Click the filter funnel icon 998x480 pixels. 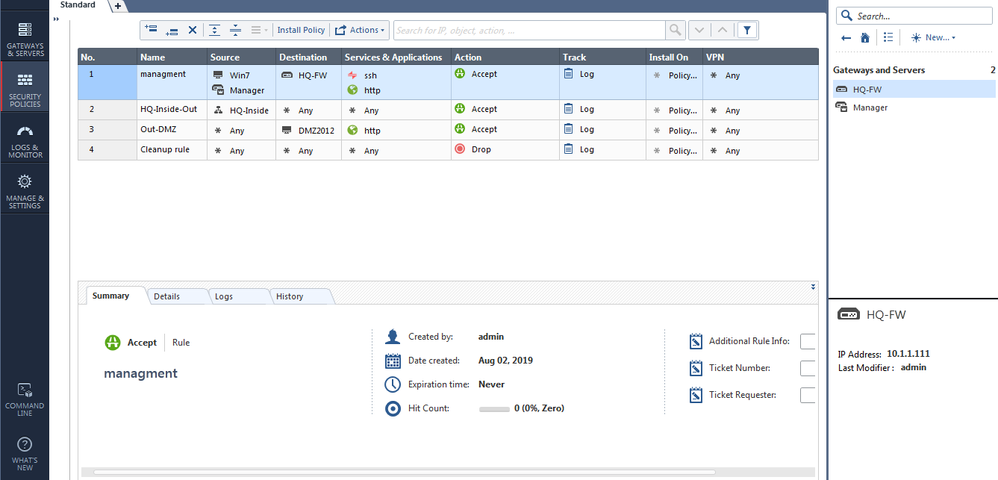point(748,30)
